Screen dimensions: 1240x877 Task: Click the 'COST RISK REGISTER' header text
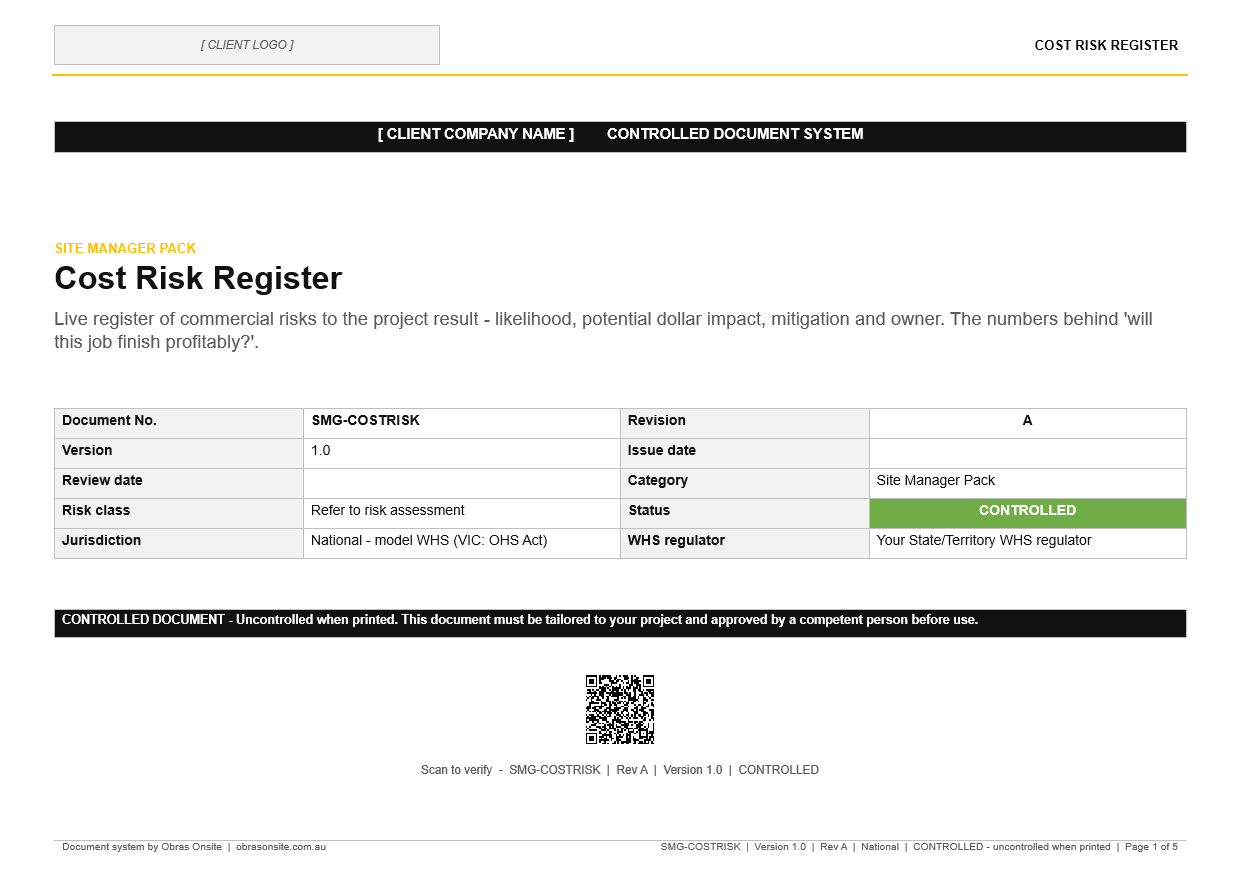[x=1106, y=45]
